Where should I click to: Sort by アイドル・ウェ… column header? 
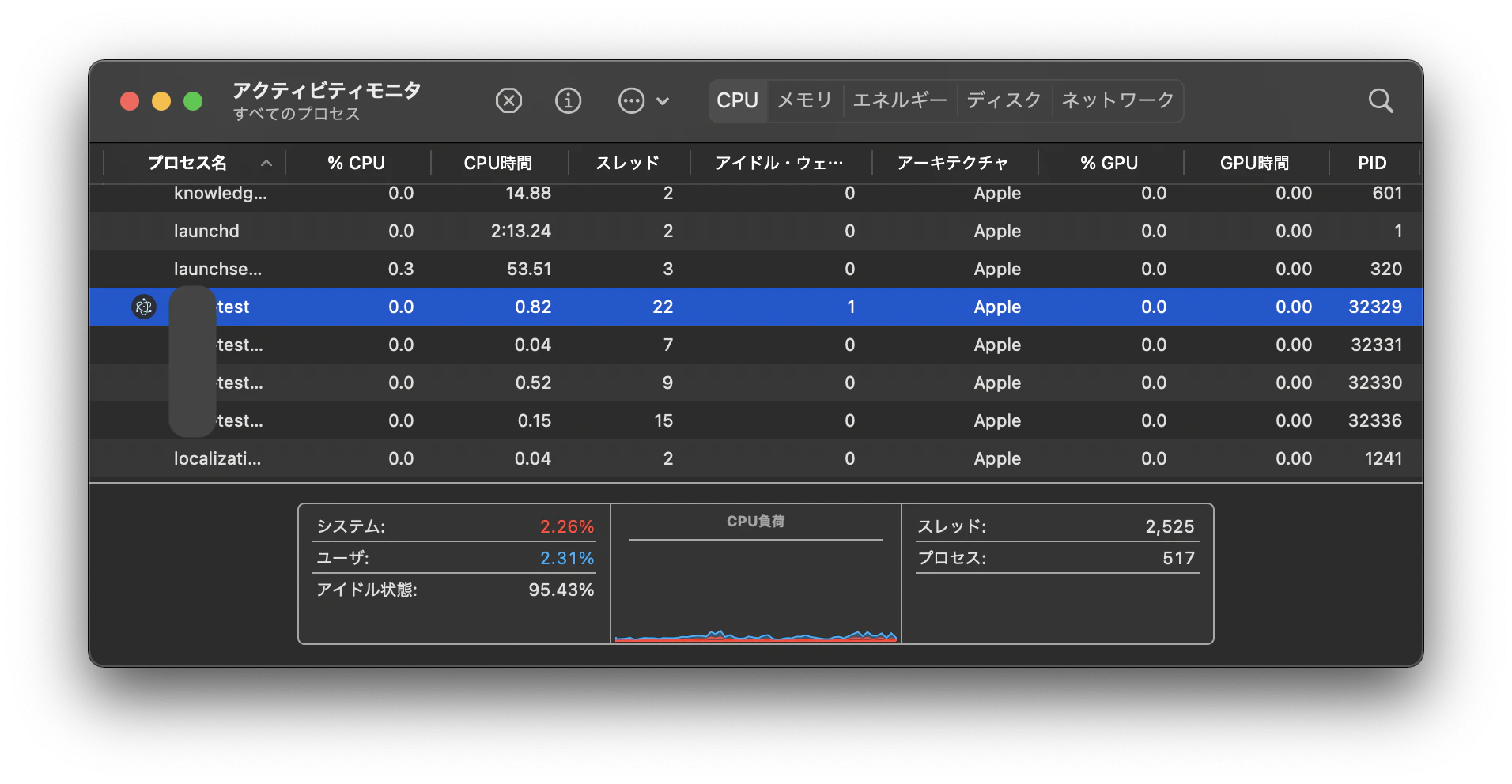coord(780,163)
